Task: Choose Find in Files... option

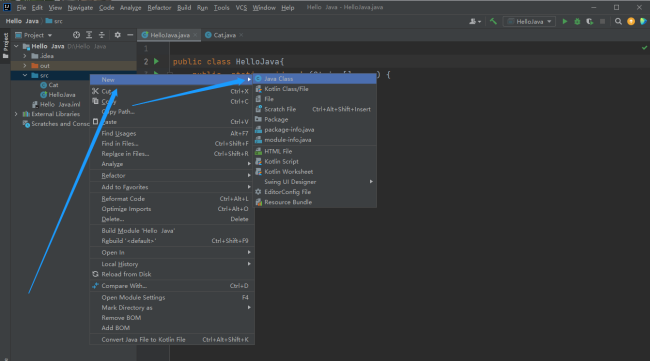Action: [x=172, y=143]
